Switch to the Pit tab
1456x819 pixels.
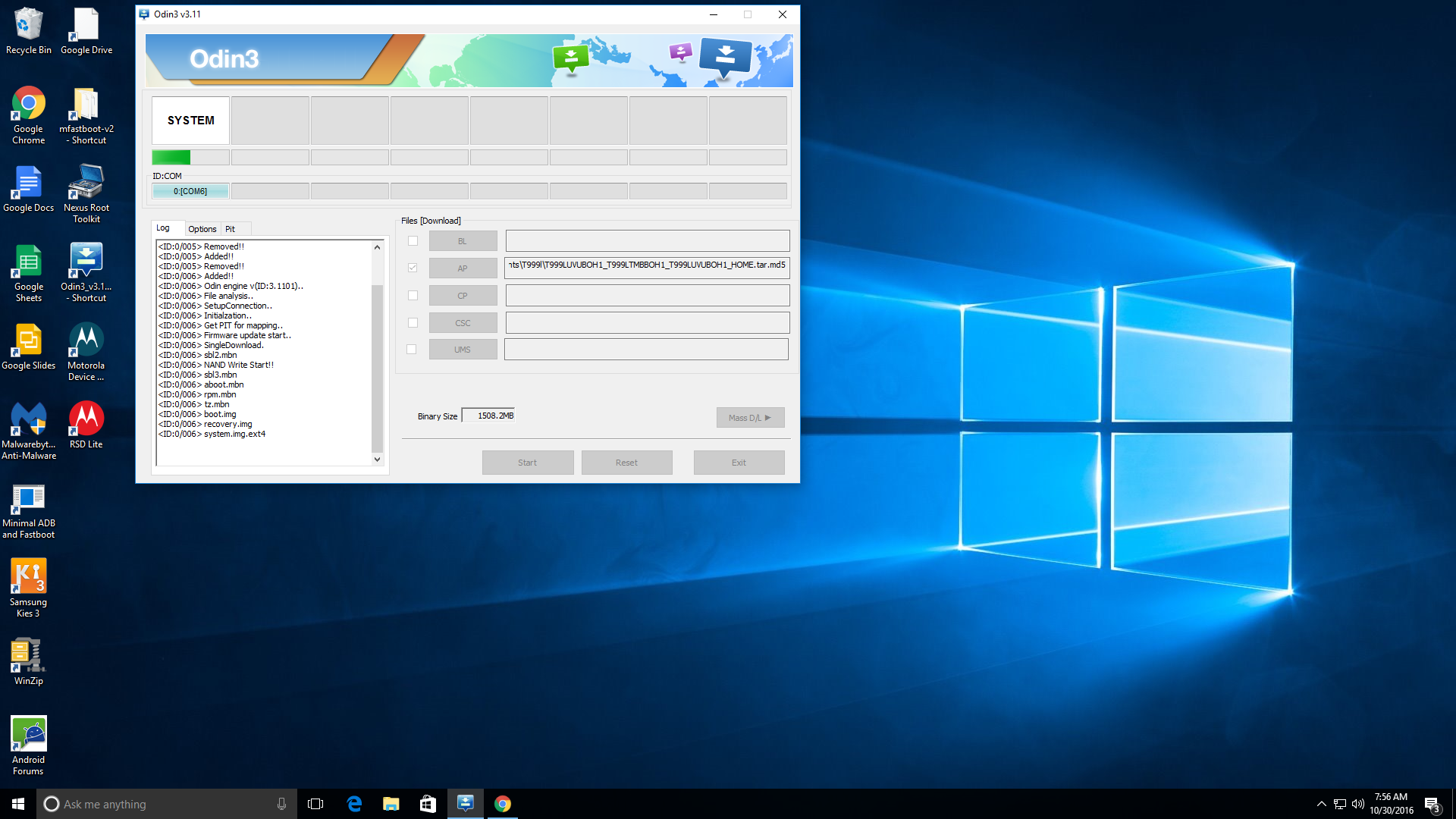[x=231, y=229]
